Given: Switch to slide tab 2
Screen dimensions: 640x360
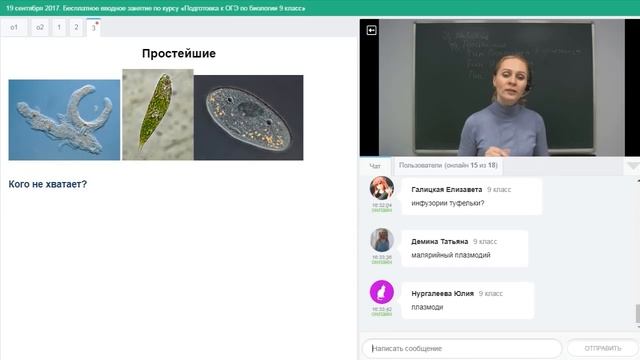Looking at the screenshot, I should [x=76, y=27].
